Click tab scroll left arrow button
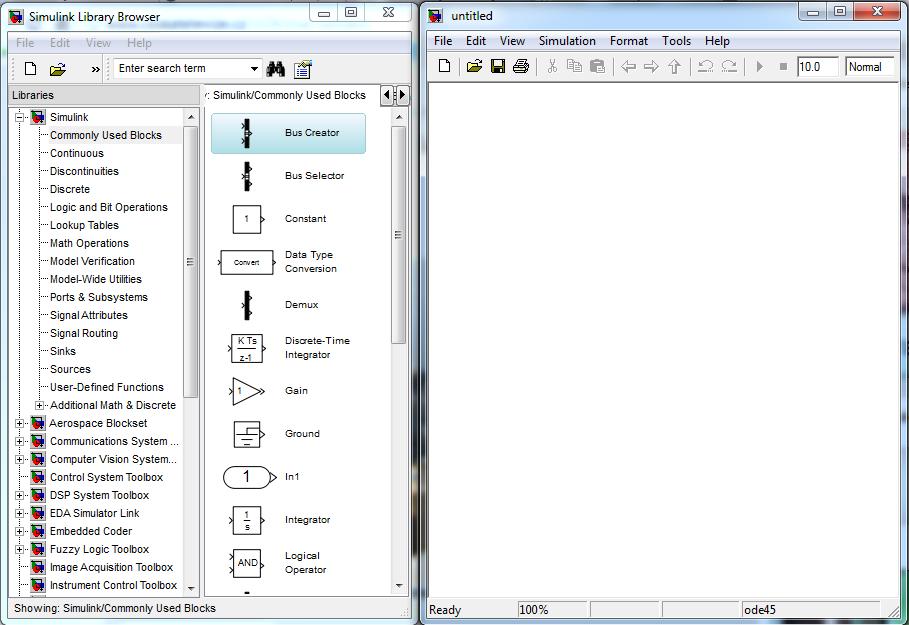This screenshot has width=909, height=625. 387,95
